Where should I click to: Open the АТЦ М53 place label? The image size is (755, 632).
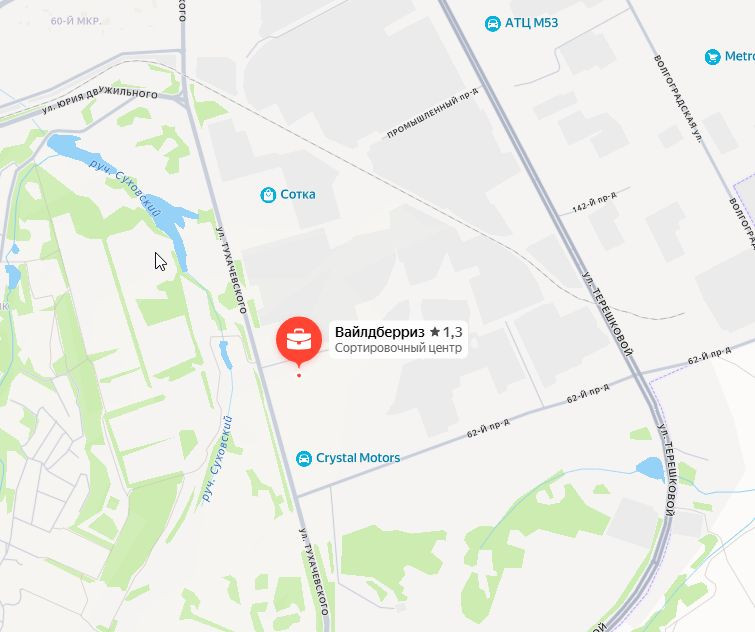532,23
